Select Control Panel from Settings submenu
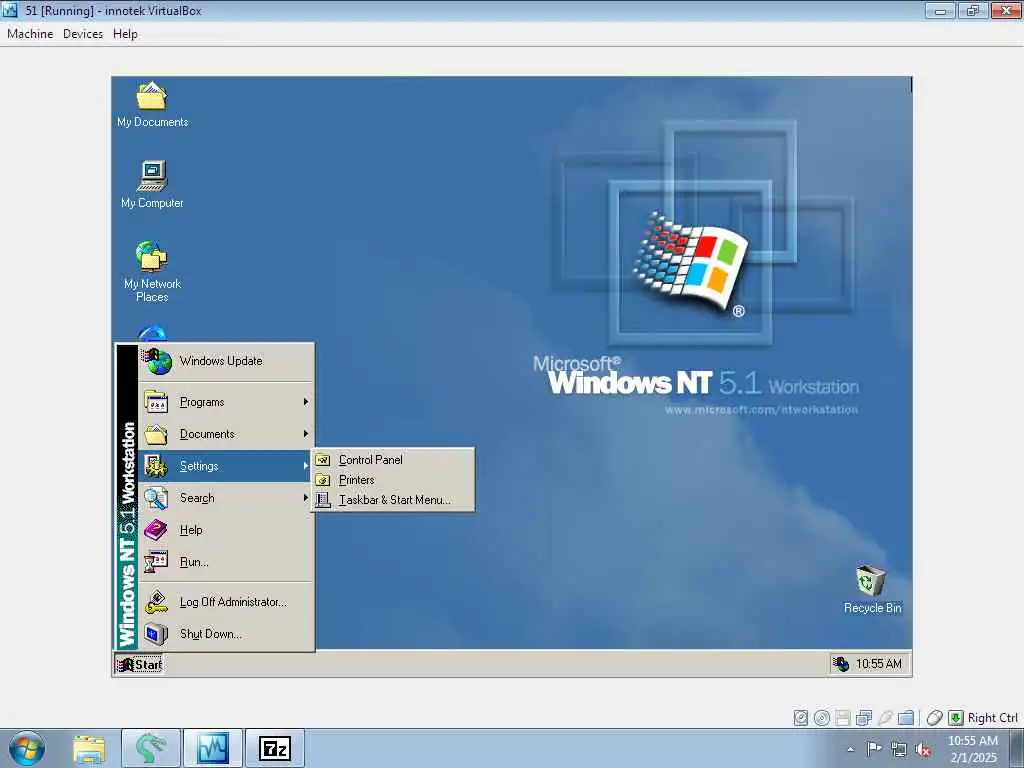 [392, 460]
